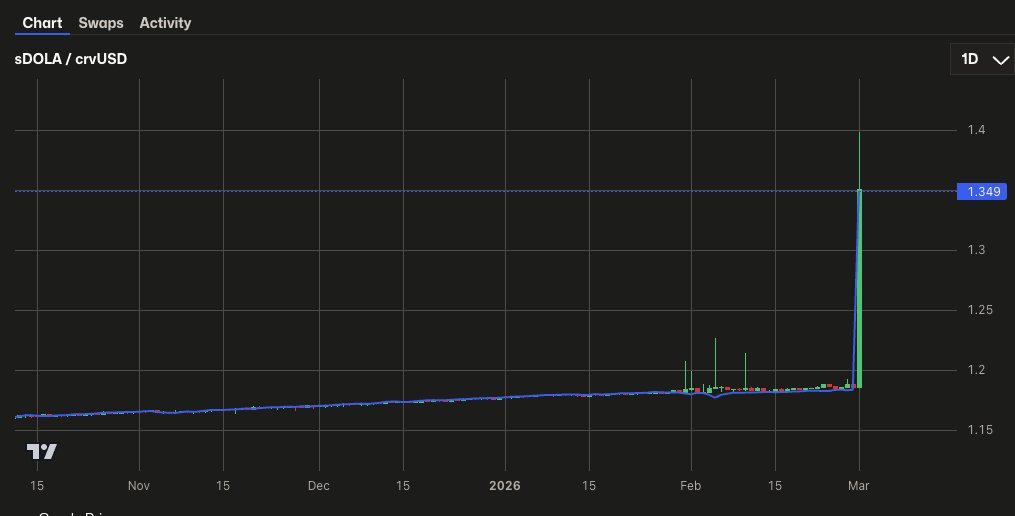Click the 1.2 price axis label

(976, 370)
